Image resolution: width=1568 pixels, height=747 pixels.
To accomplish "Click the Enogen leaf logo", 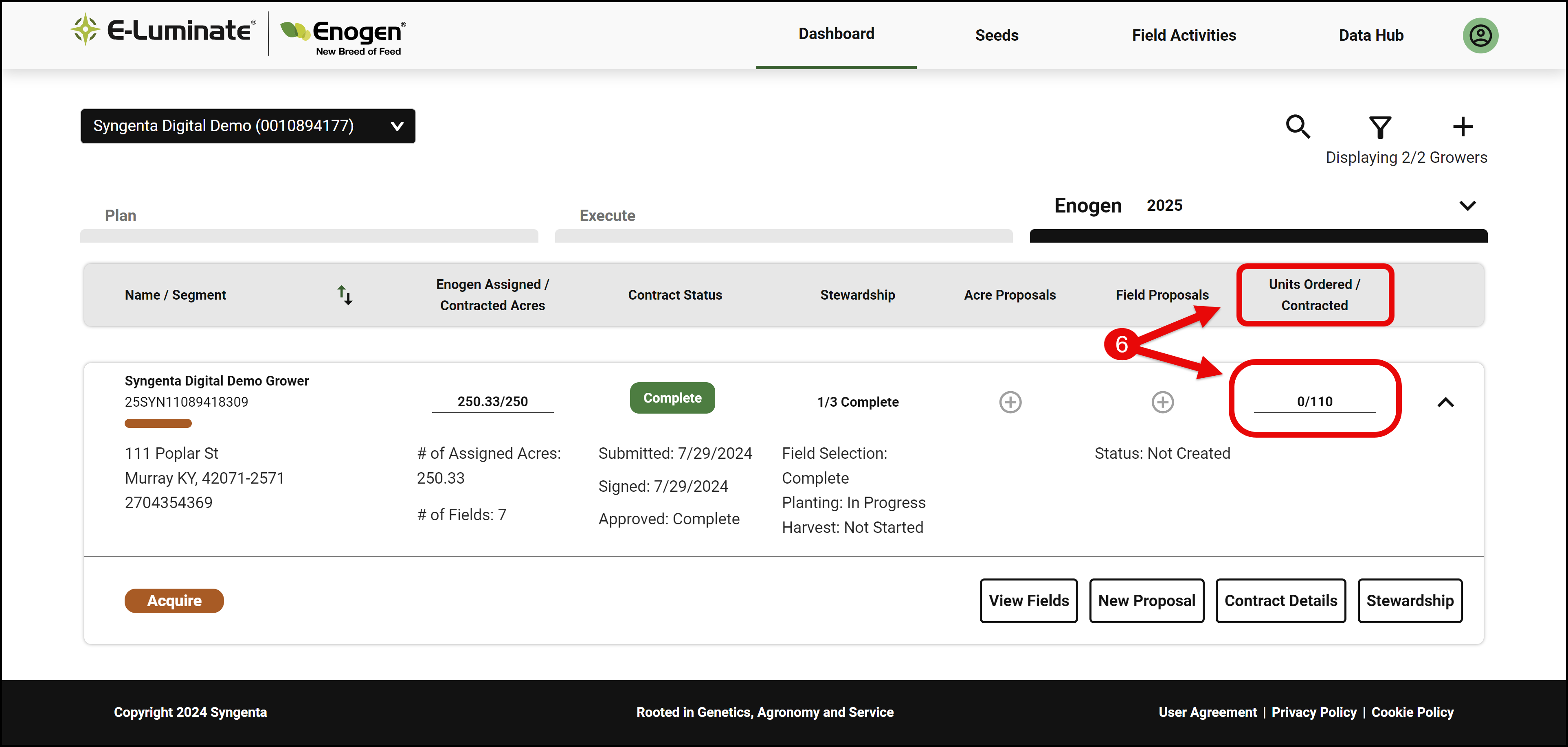I will tap(295, 31).
